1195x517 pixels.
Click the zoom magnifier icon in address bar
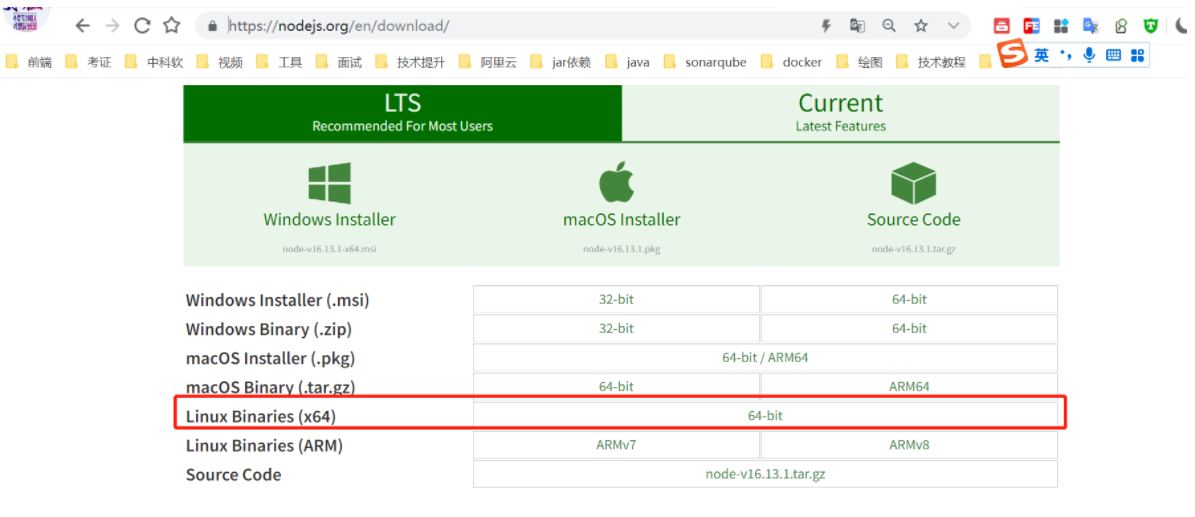click(889, 26)
